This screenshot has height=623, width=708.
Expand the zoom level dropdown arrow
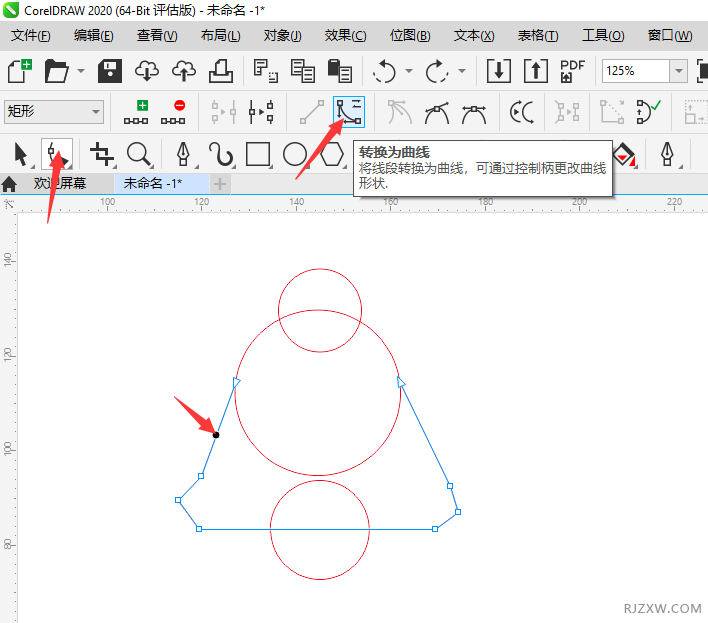679,71
